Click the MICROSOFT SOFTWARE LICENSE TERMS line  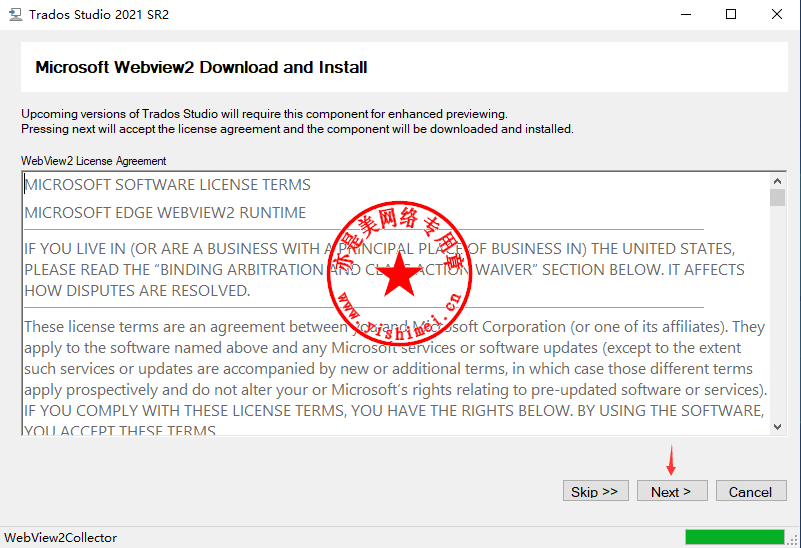(167, 185)
